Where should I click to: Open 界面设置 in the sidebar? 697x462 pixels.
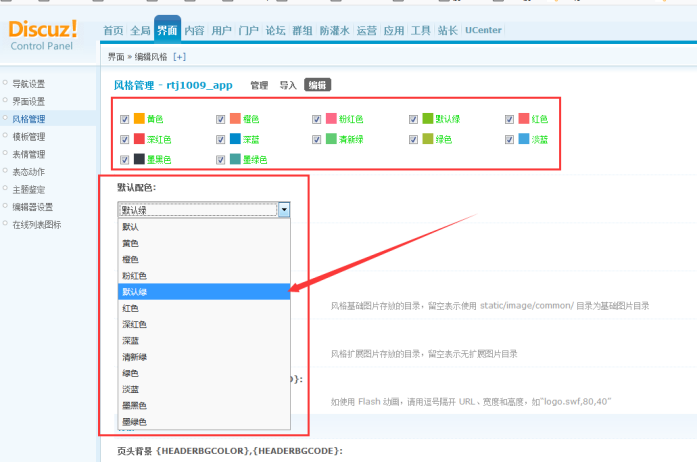click(28, 101)
